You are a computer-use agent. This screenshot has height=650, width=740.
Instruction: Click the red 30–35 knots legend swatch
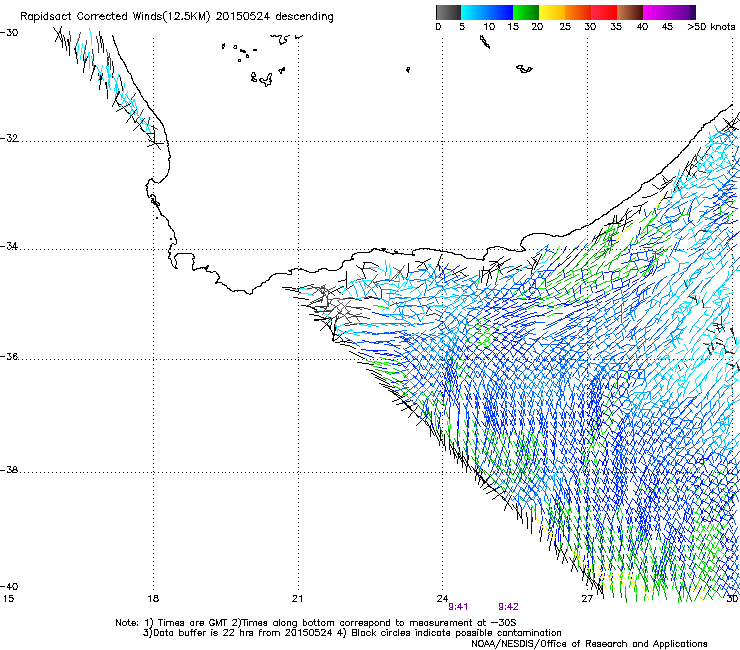pyautogui.click(x=604, y=12)
